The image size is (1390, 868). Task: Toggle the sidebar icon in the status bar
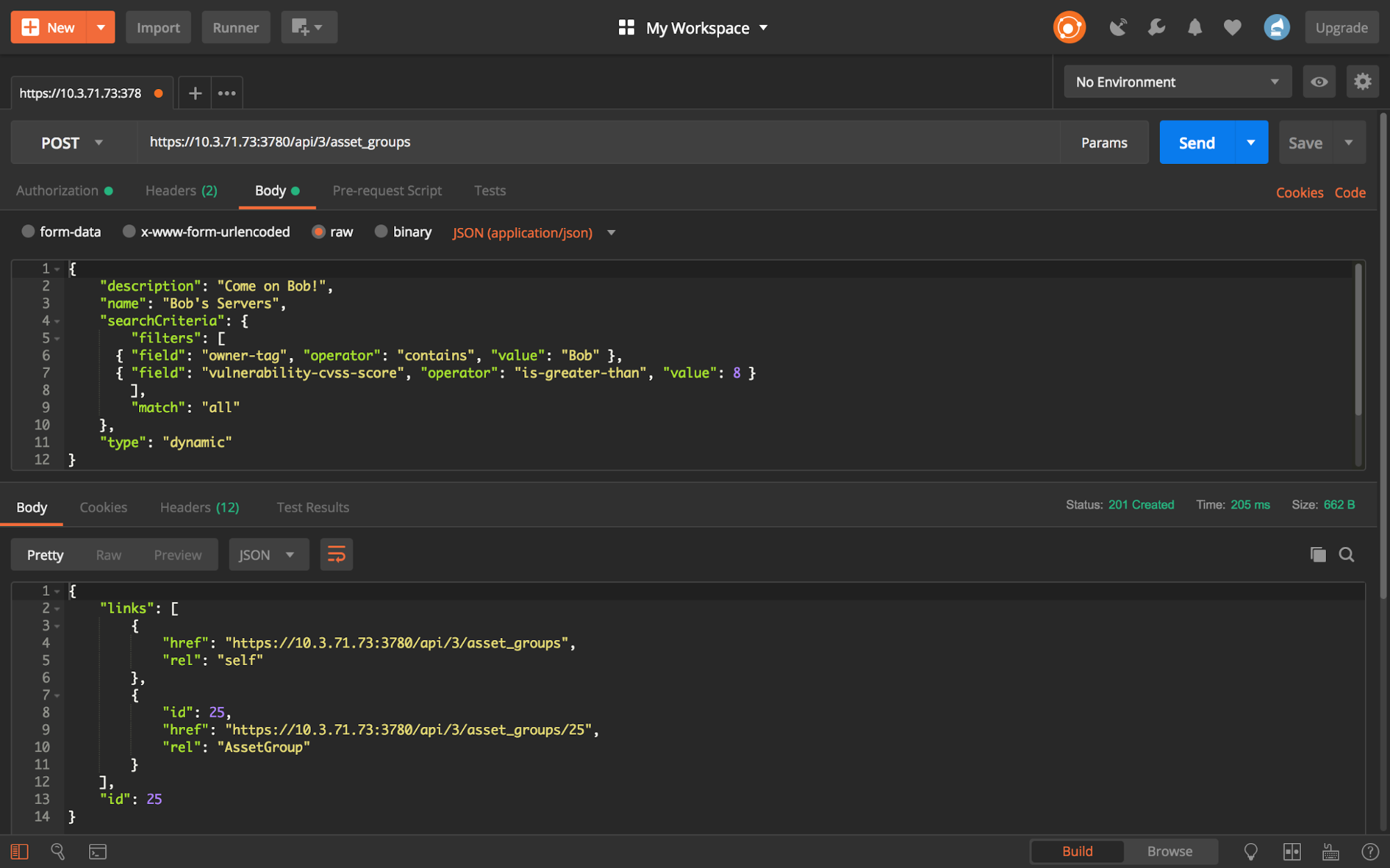(x=19, y=851)
